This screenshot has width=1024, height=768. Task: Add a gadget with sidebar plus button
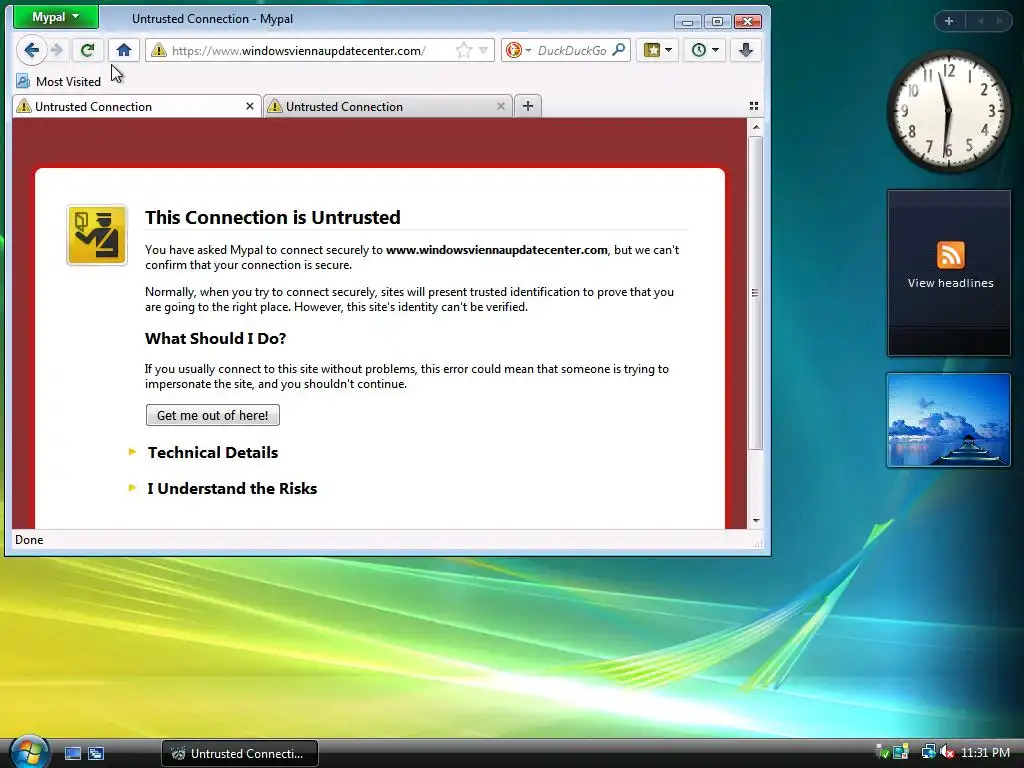pos(949,21)
